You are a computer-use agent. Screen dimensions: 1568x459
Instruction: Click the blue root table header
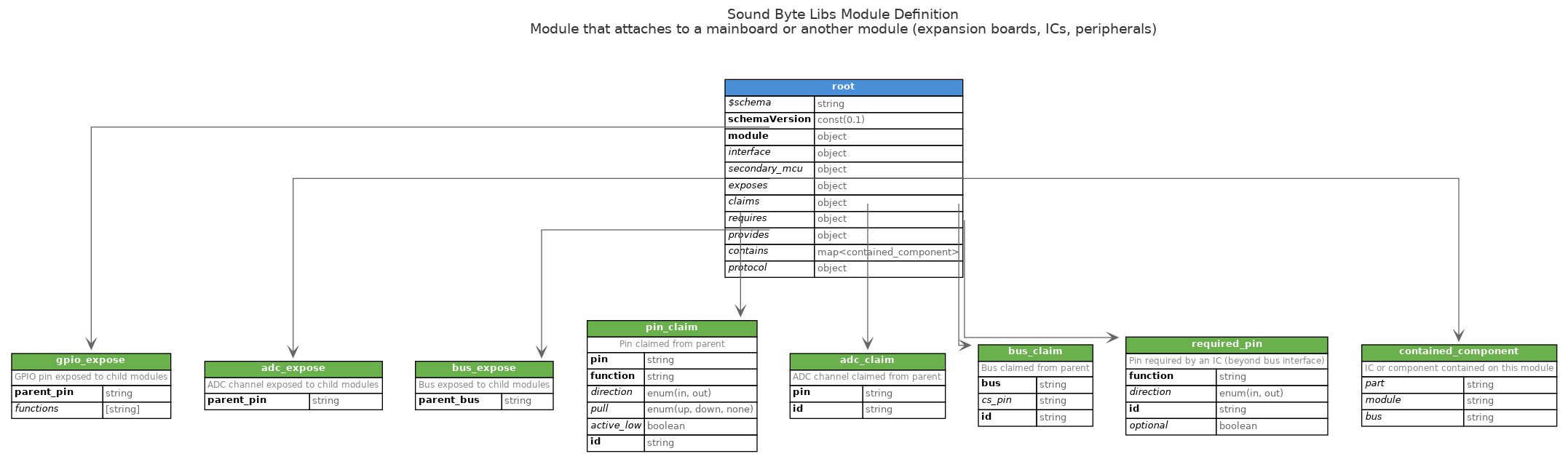(843, 87)
